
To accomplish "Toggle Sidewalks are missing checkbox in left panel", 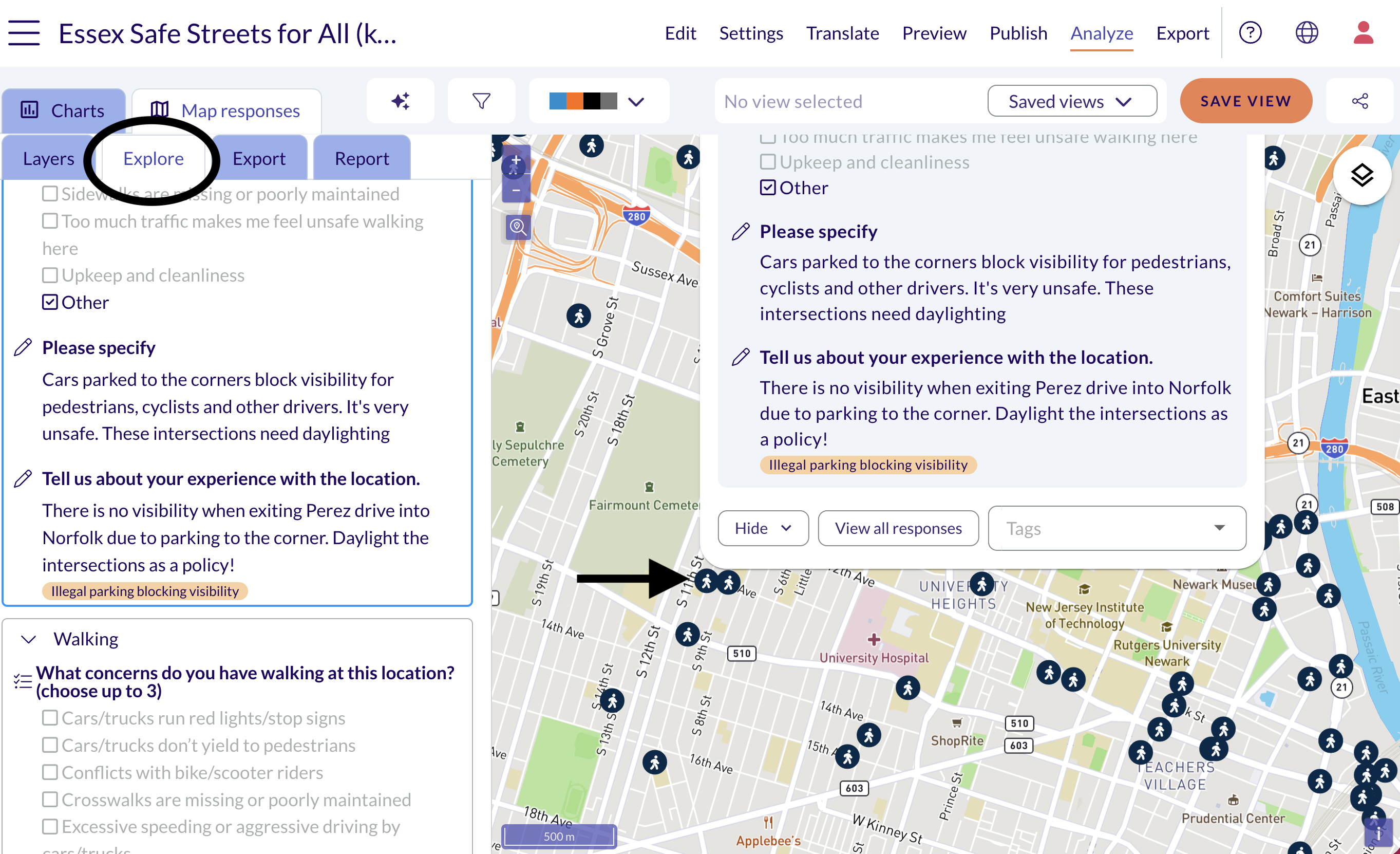I will (x=50, y=194).
